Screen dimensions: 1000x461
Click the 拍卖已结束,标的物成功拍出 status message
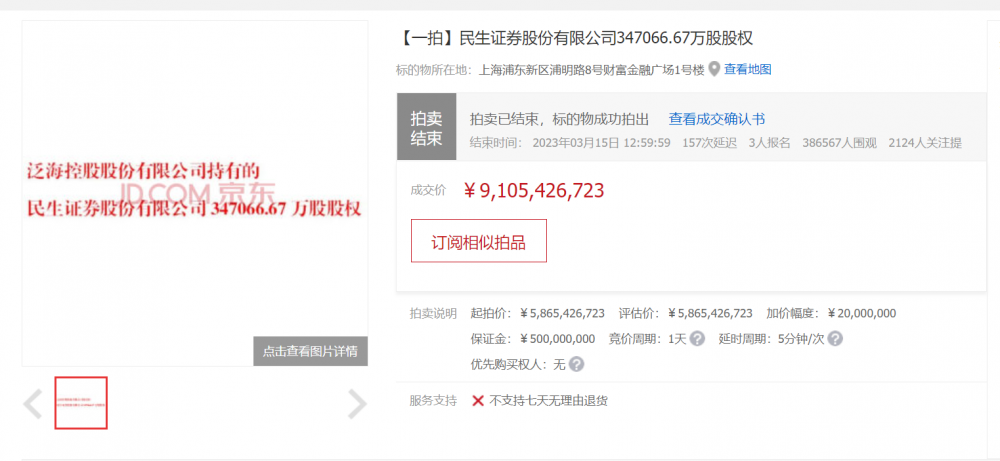(559, 119)
